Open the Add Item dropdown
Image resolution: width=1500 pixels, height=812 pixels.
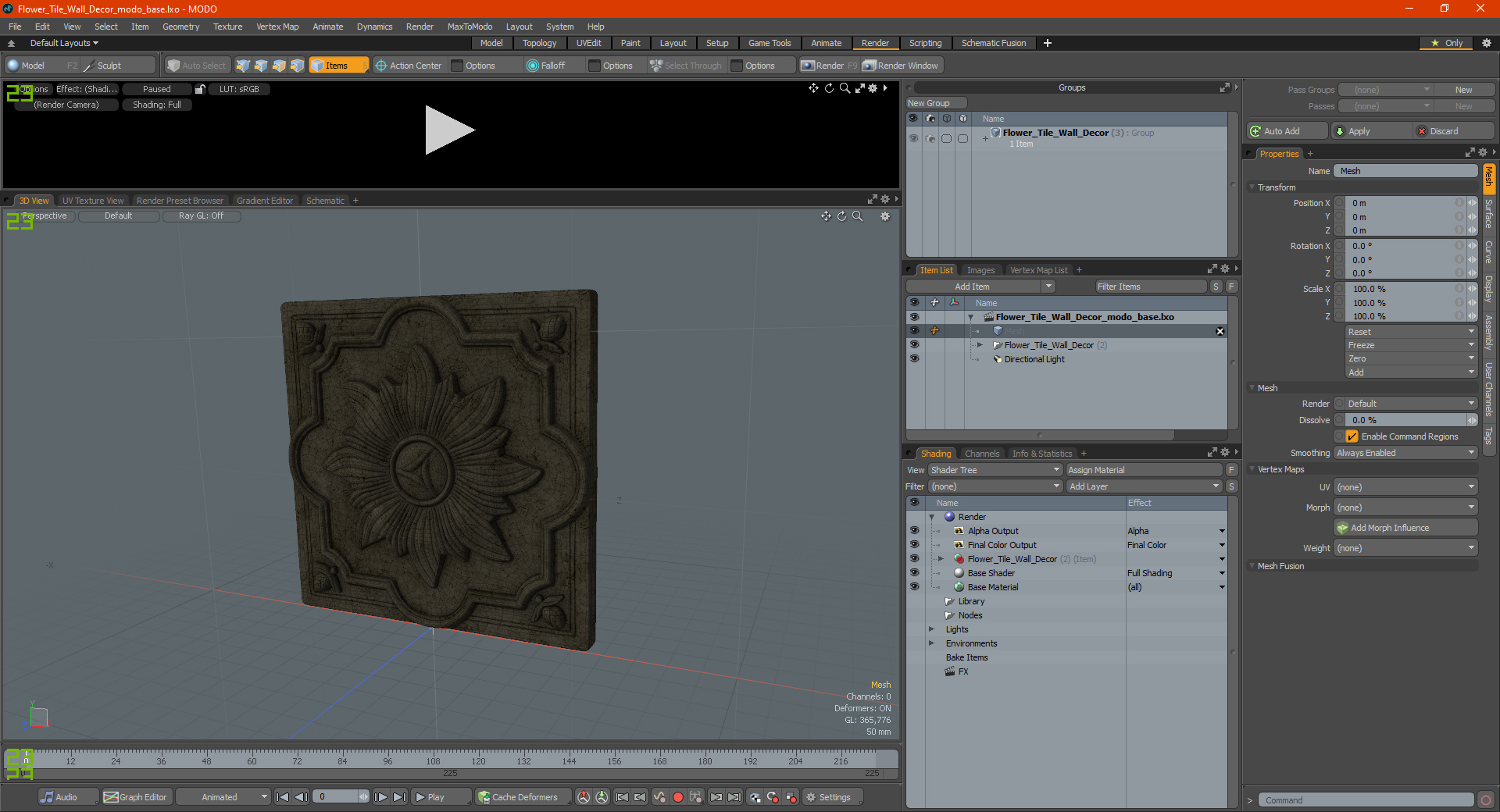(x=981, y=287)
